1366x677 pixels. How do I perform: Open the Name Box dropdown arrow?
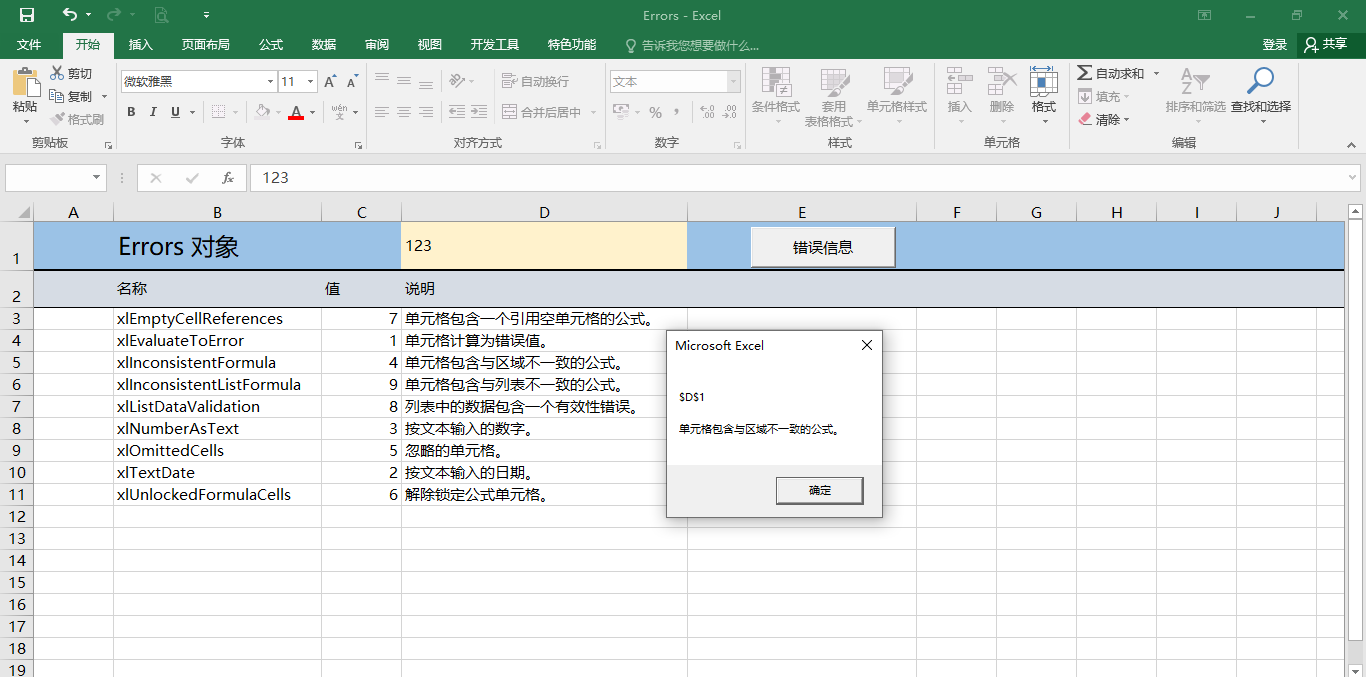tap(97, 178)
